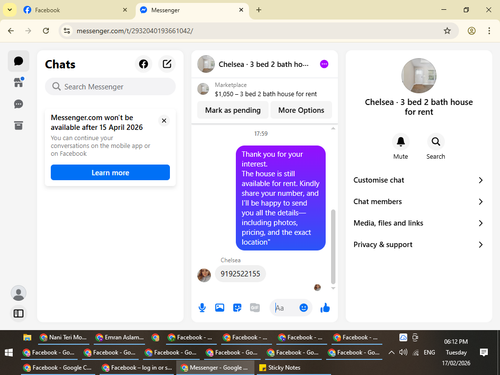Toggle the sidebar collapse panel icon

(x=18, y=313)
